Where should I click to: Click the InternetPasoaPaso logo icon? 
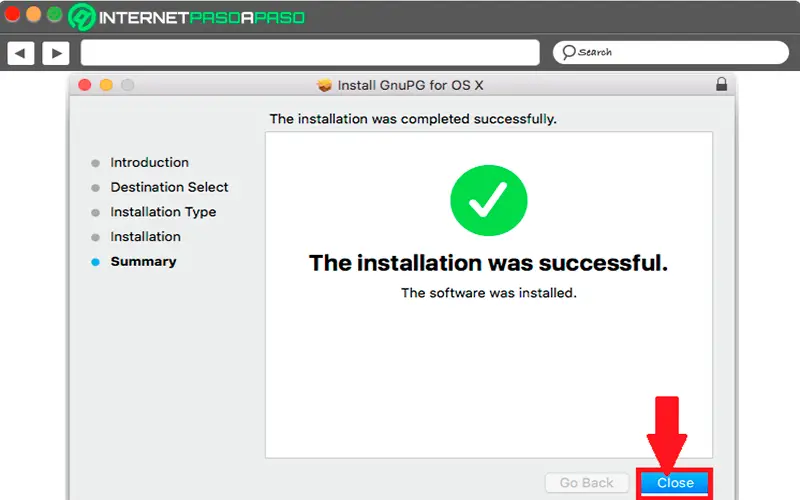[82, 17]
